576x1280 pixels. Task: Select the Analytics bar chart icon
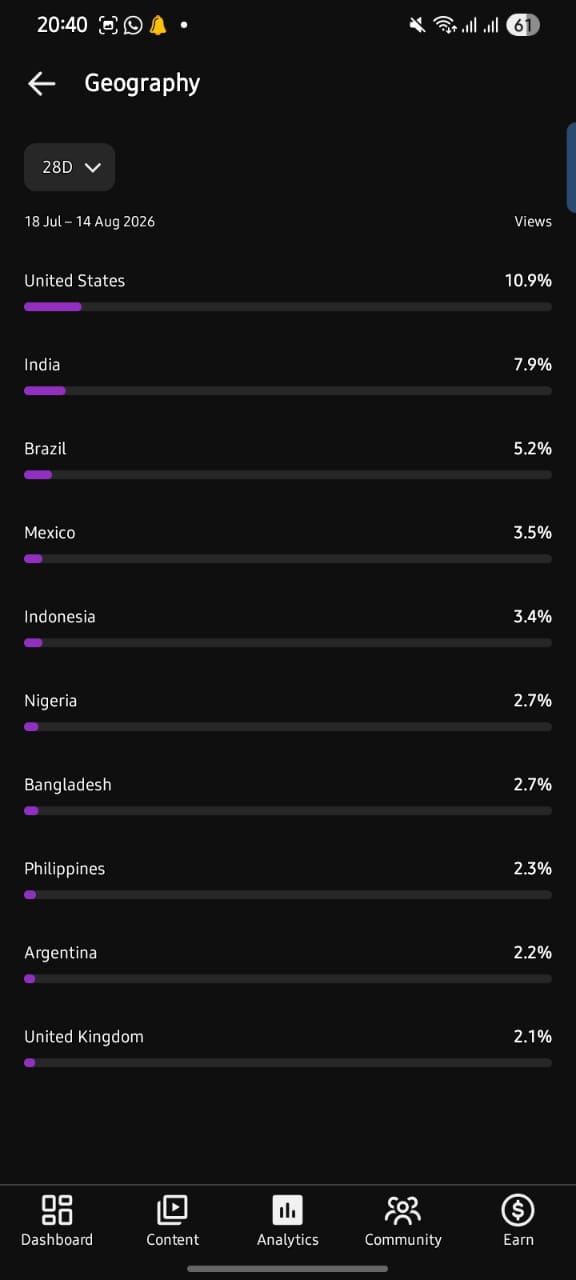(x=288, y=1210)
